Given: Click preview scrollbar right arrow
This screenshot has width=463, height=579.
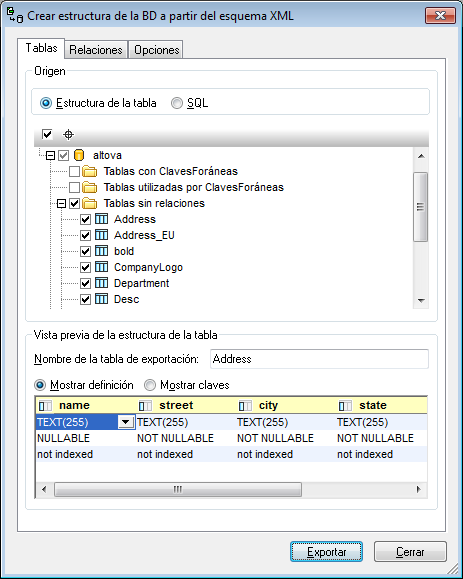Looking at the screenshot, I should (419, 490).
